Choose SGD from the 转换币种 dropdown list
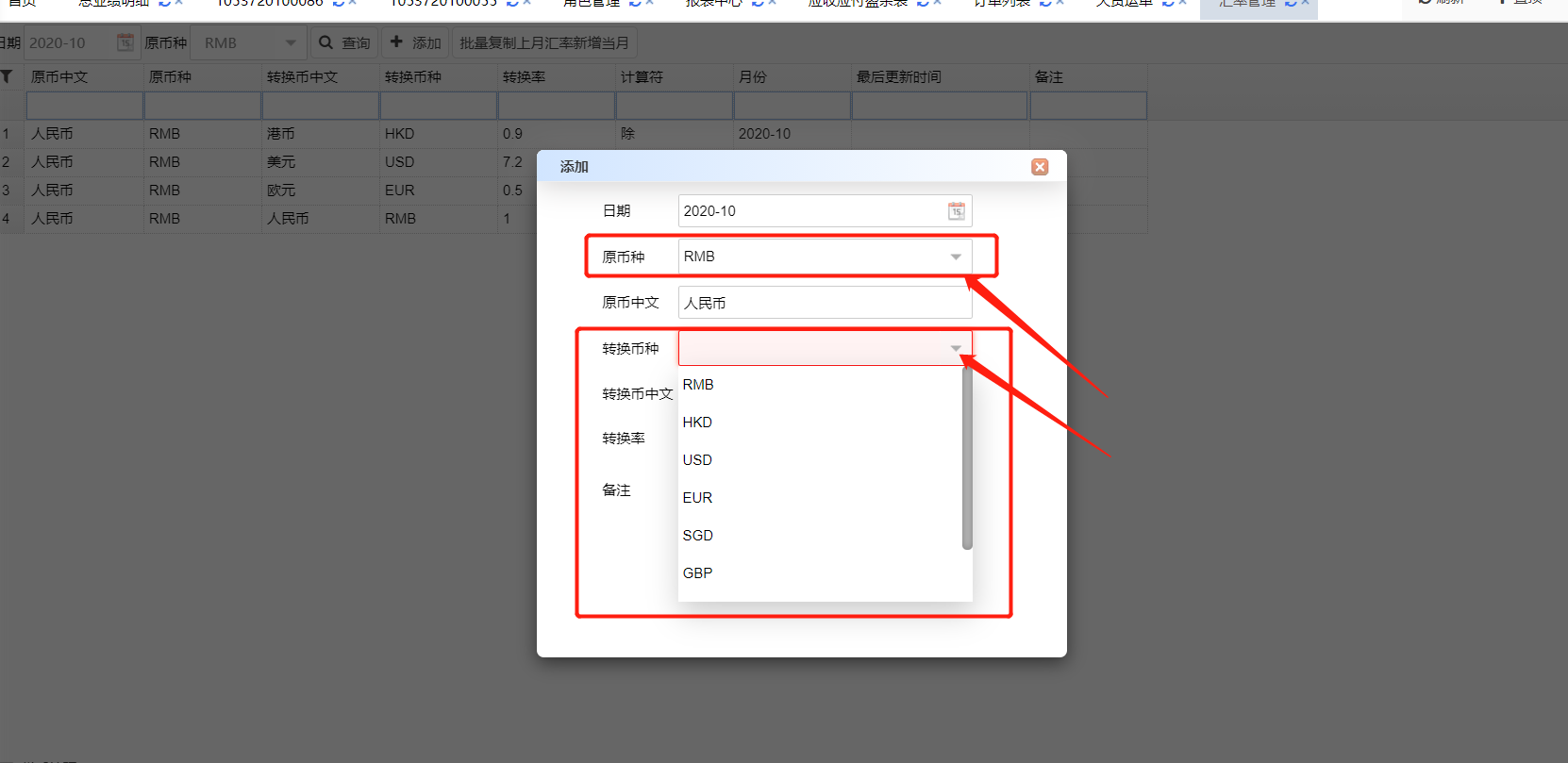Screen dimensions: 1568x763 (820, 536)
